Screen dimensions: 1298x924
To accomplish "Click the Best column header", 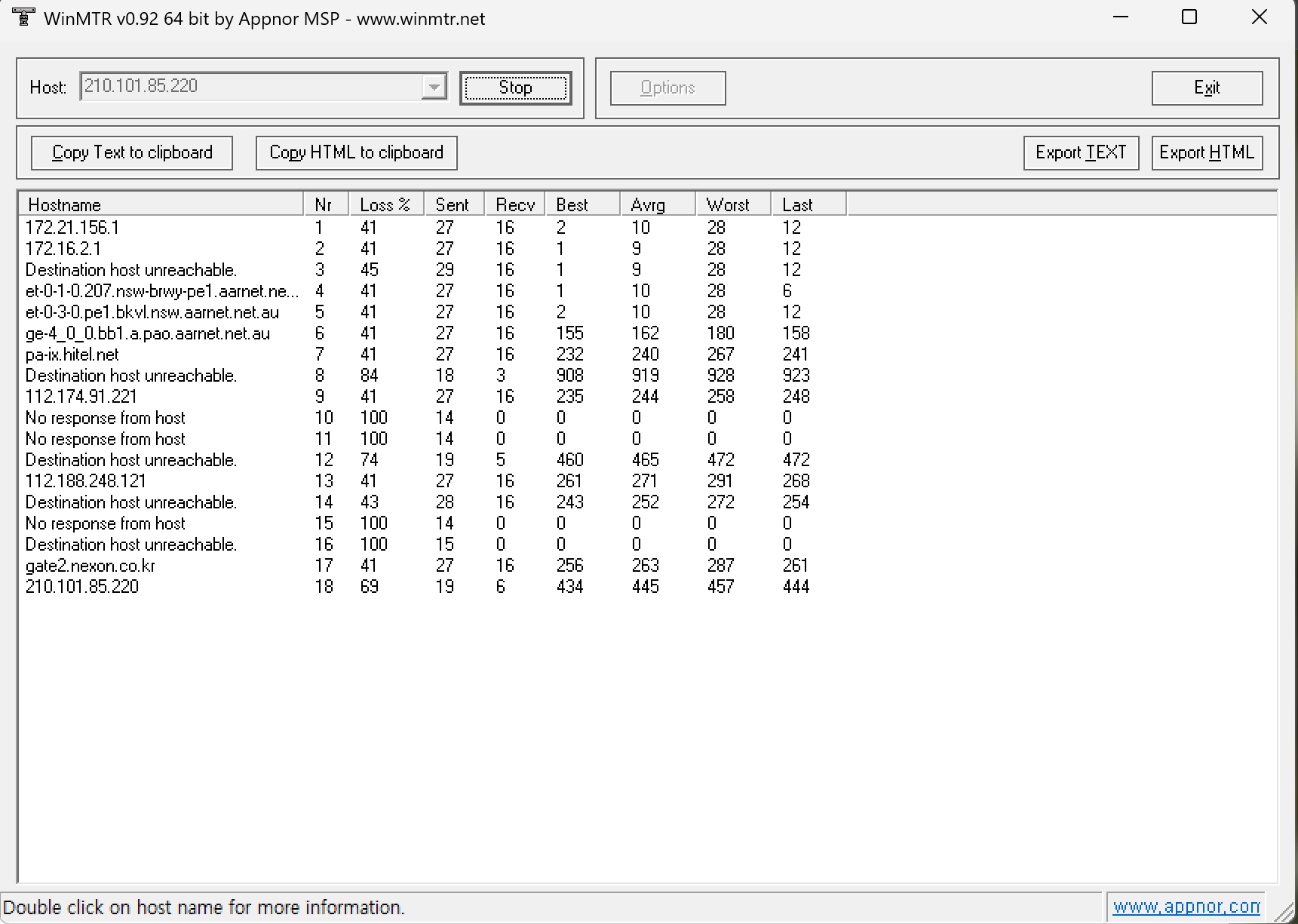I will pos(582,204).
